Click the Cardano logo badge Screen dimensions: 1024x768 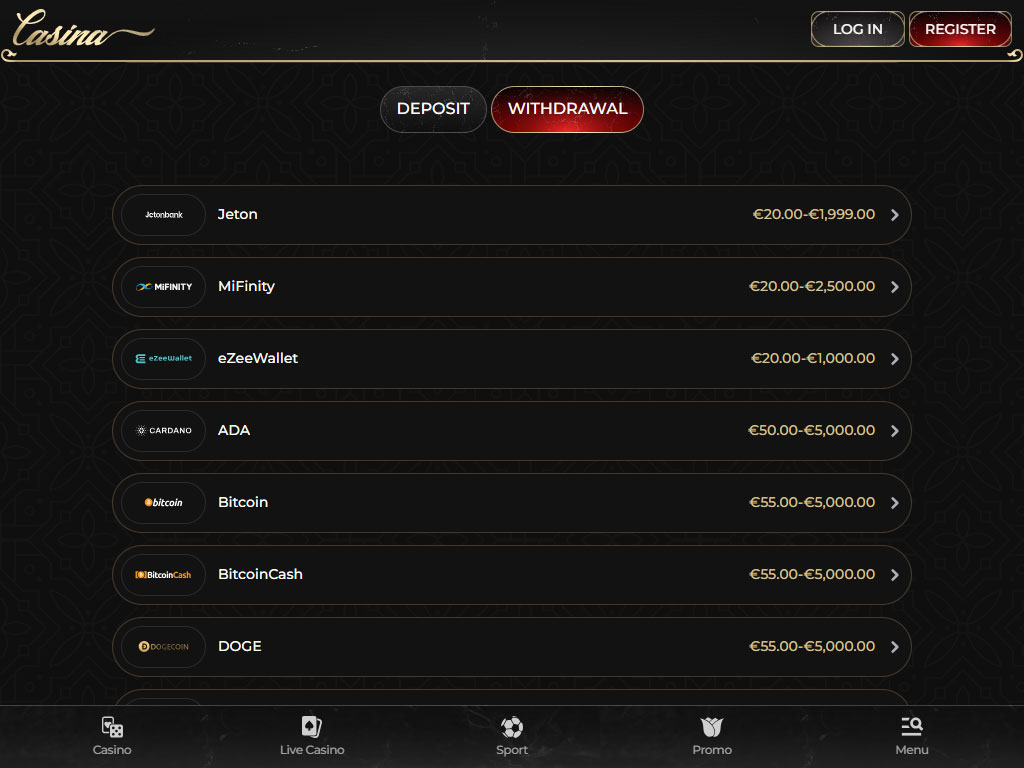[164, 431]
